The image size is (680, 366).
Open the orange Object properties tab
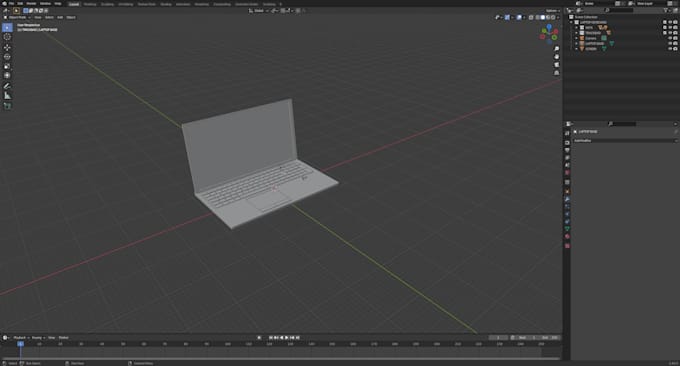point(567,191)
